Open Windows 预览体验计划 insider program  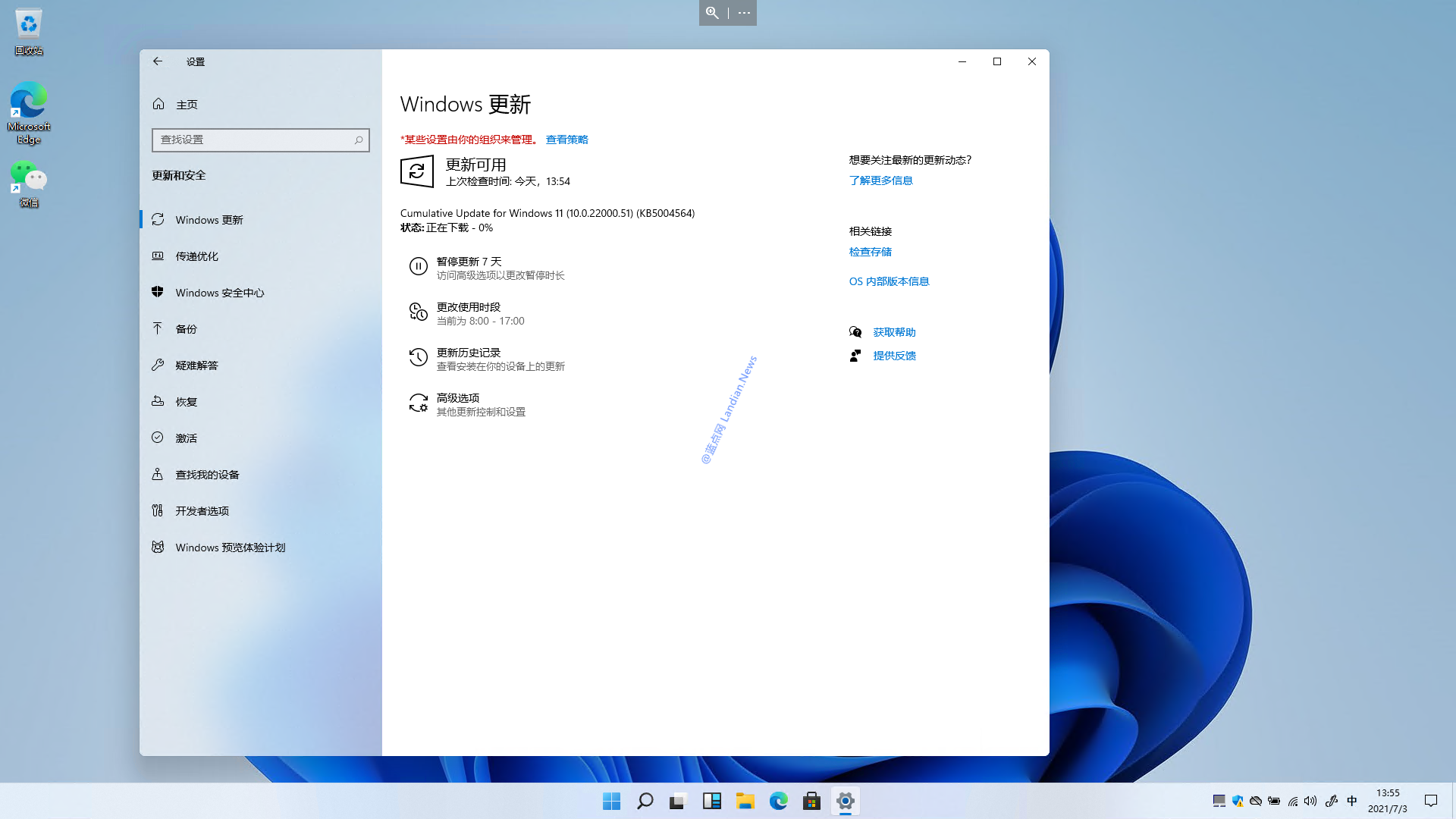(x=261, y=548)
